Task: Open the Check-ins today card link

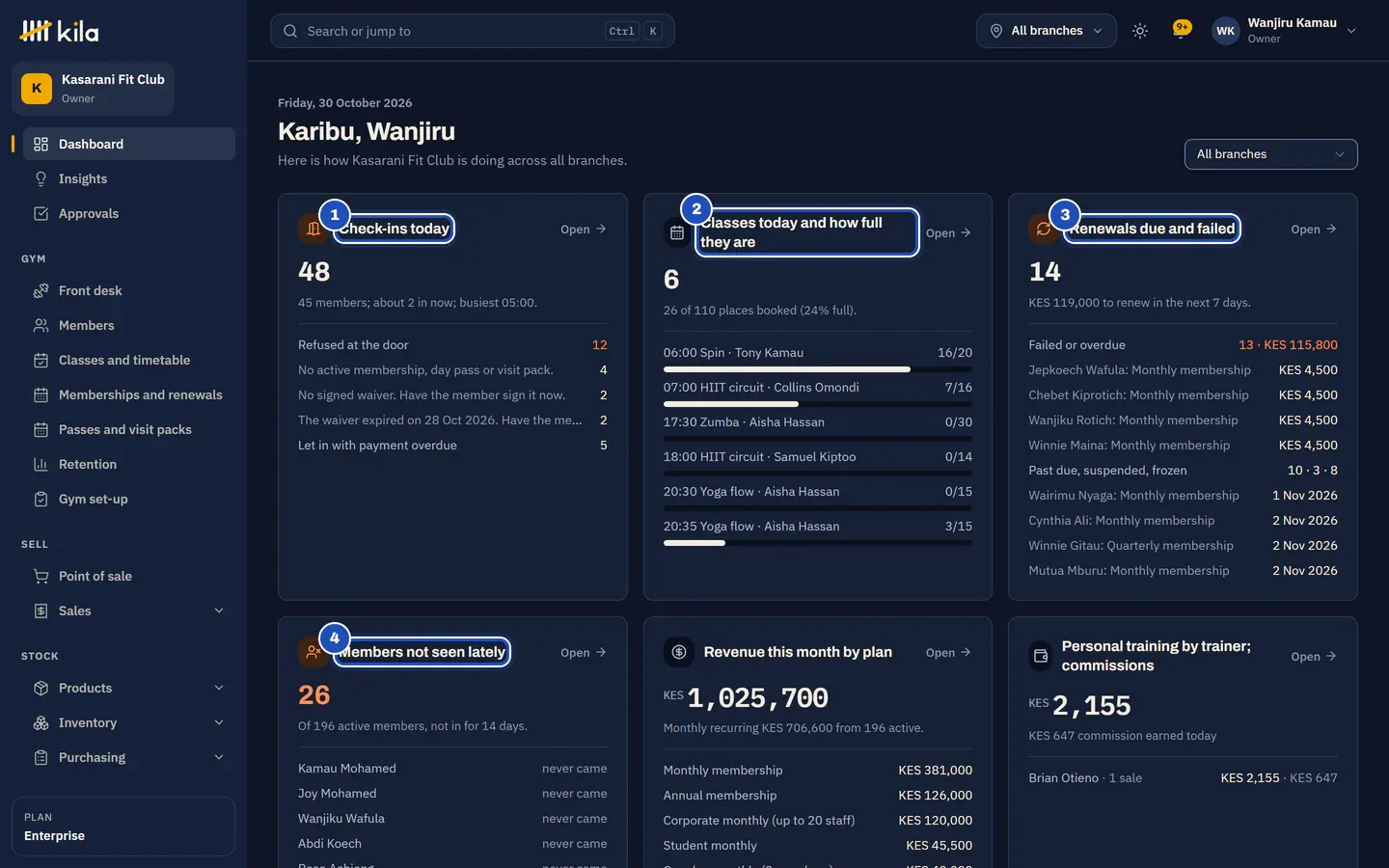Action: click(x=584, y=229)
